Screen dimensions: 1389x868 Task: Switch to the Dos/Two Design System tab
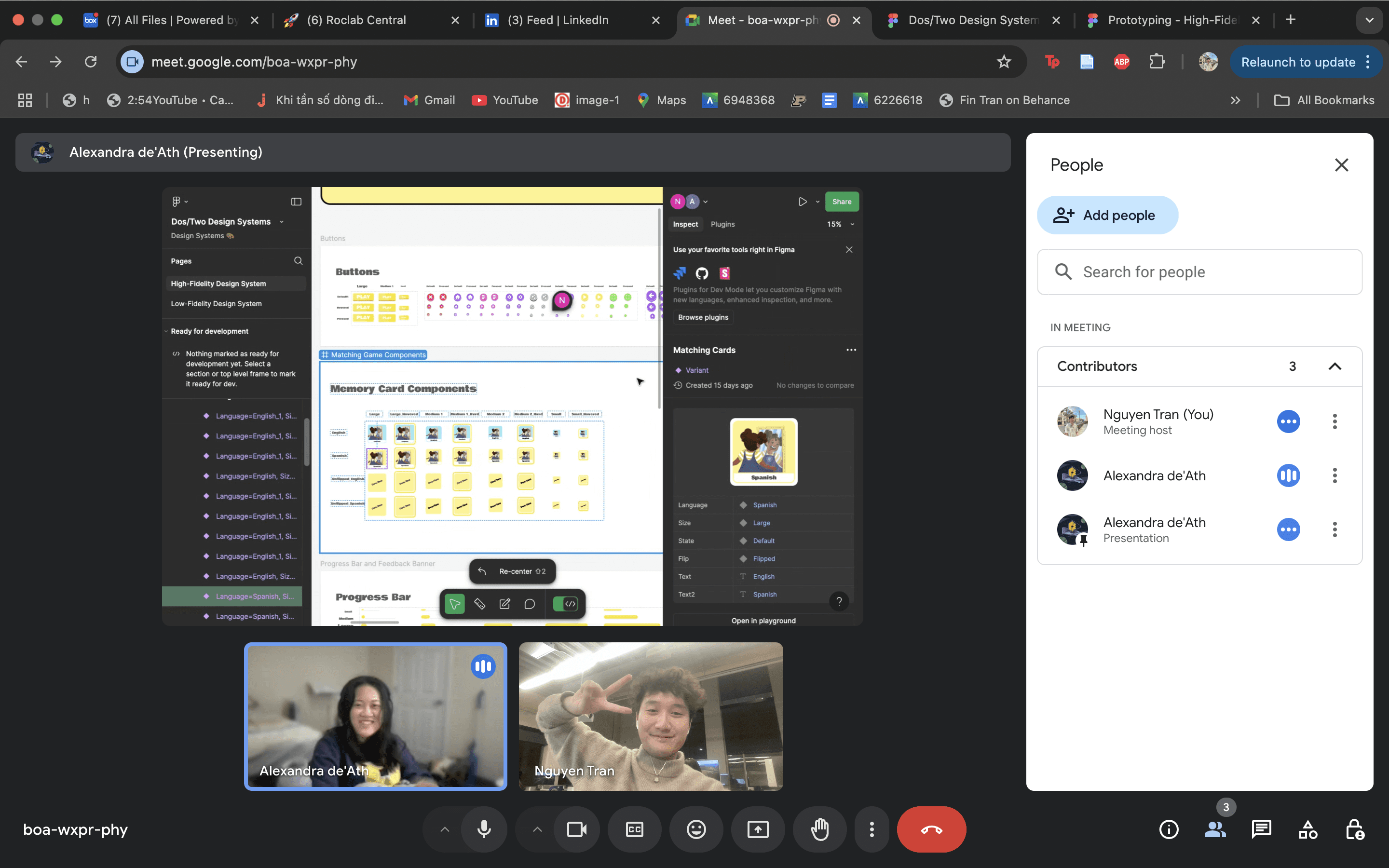972,20
